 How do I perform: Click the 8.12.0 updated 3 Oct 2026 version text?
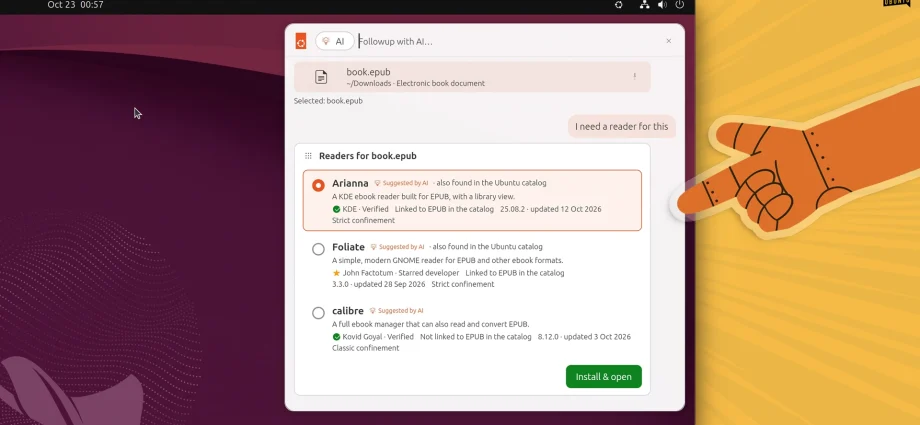click(x=584, y=337)
